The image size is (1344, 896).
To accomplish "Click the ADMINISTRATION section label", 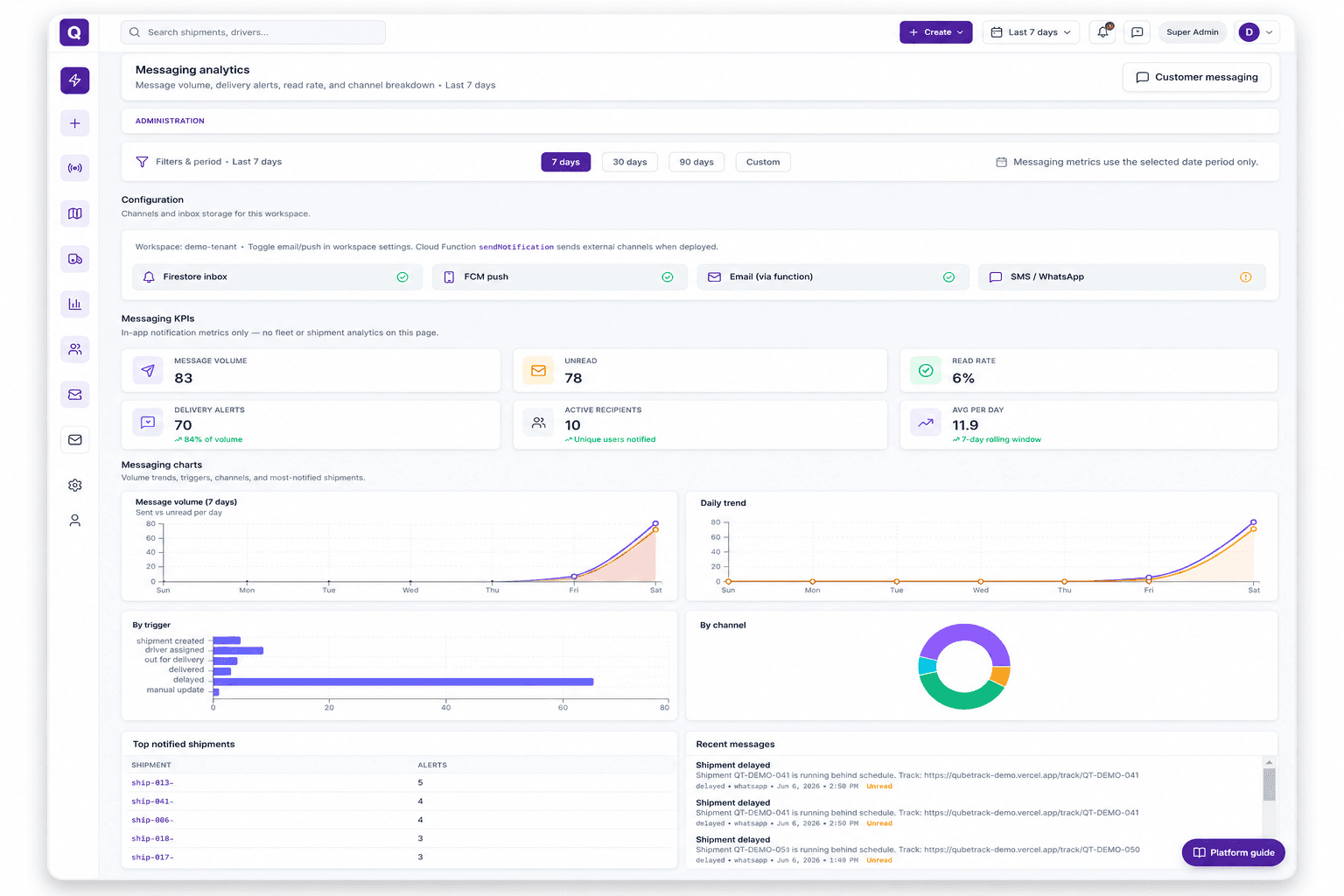I will (x=170, y=121).
